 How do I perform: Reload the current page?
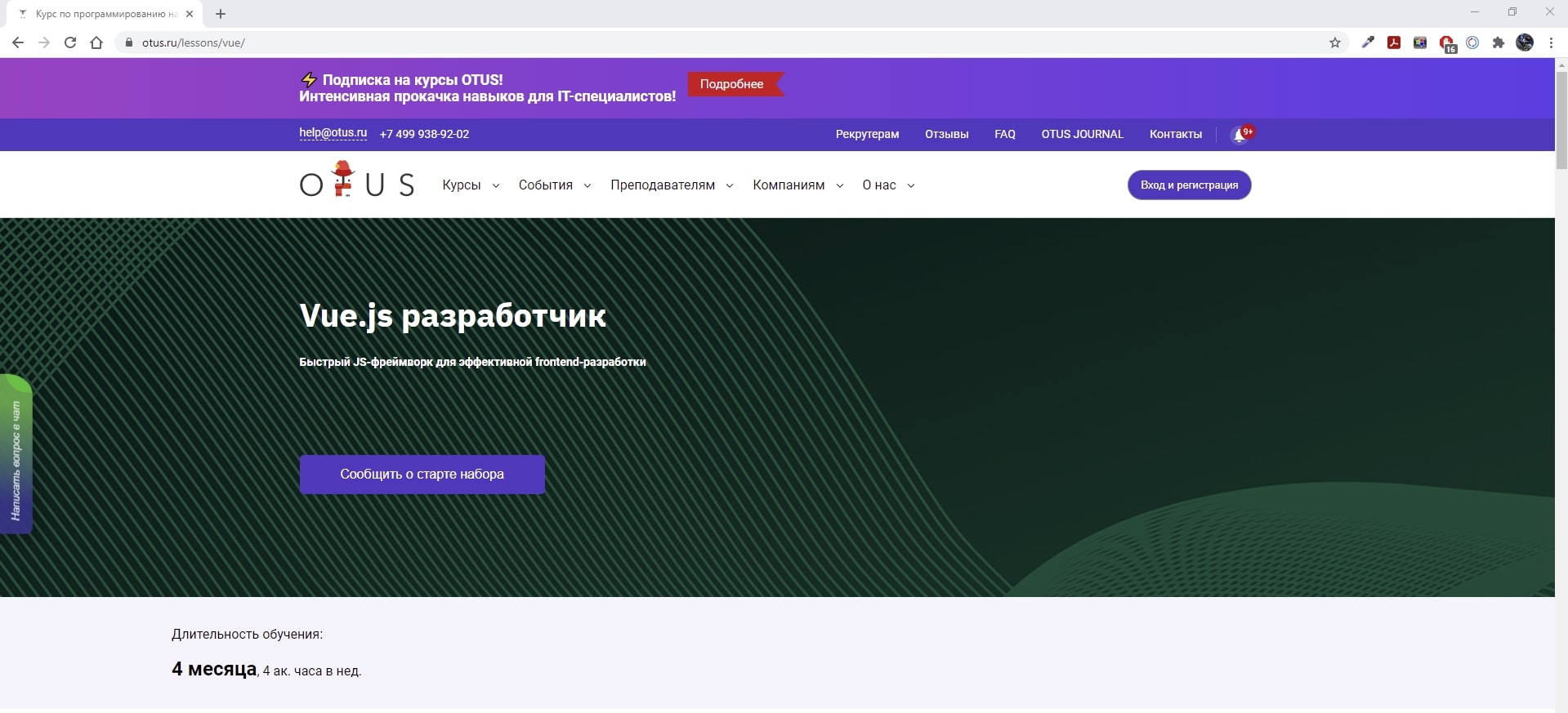click(70, 42)
